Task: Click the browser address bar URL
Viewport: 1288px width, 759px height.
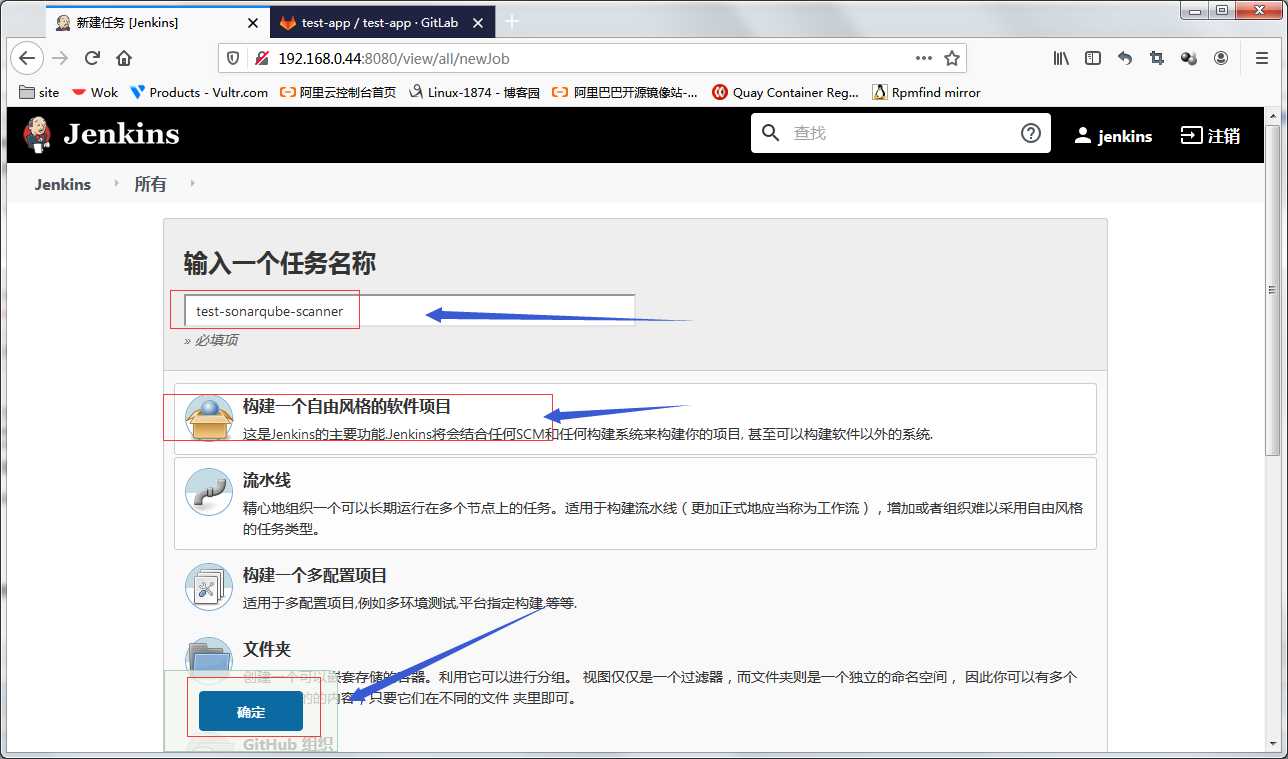Action: pos(394,59)
